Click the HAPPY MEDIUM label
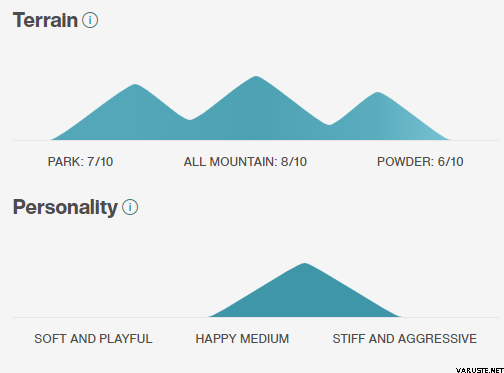 coord(242,339)
